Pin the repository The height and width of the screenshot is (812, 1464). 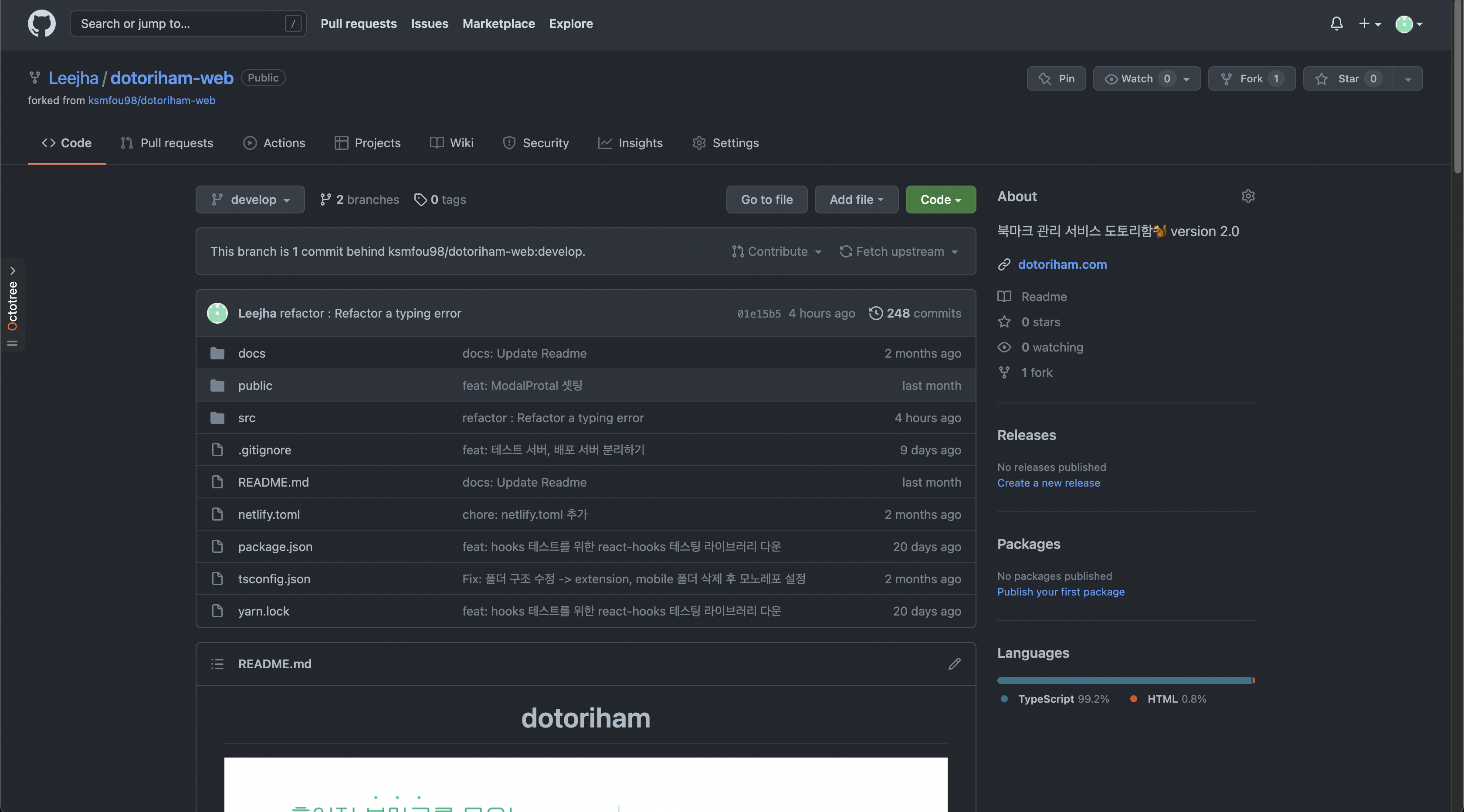(x=1056, y=78)
